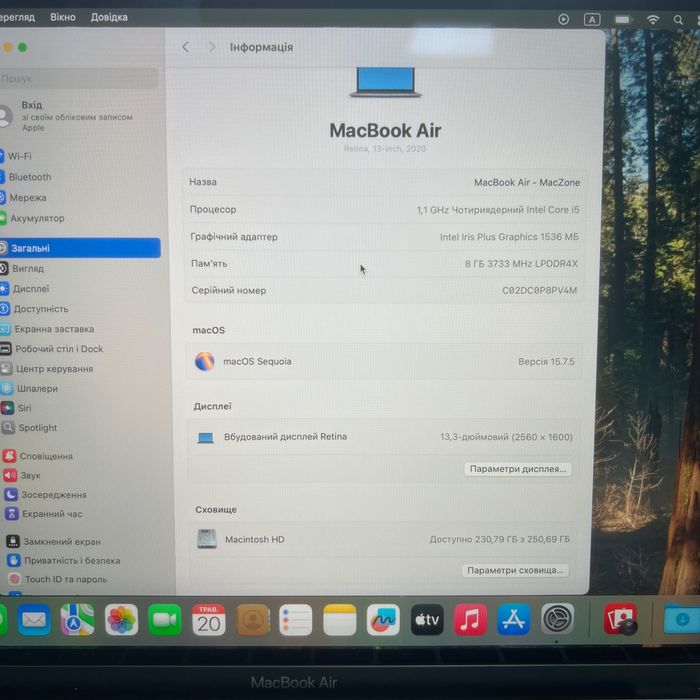Open FaceTime in the Dock
Viewport: 700px width, 700px height.
point(164,620)
